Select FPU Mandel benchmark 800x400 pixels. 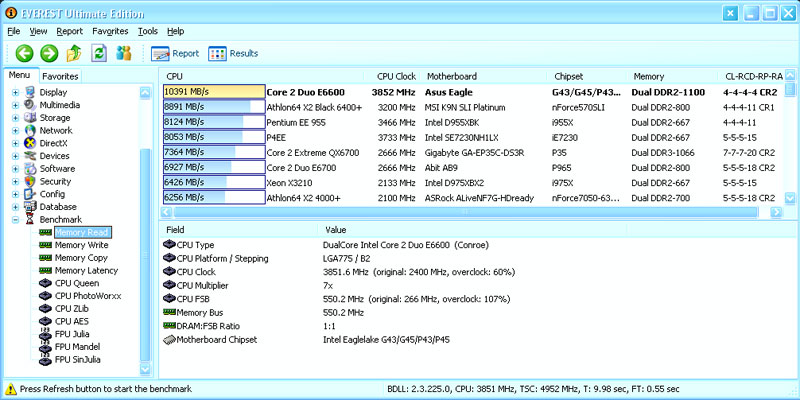pos(77,347)
